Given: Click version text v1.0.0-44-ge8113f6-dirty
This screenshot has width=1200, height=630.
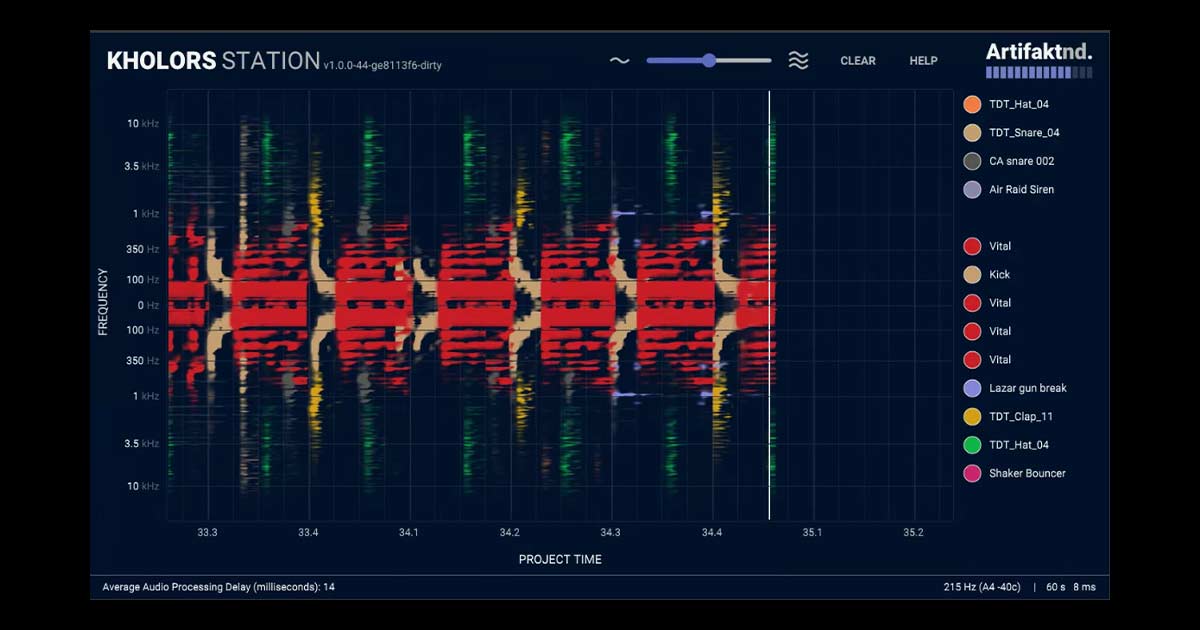Looking at the screenshot, I should coord(382,66).
